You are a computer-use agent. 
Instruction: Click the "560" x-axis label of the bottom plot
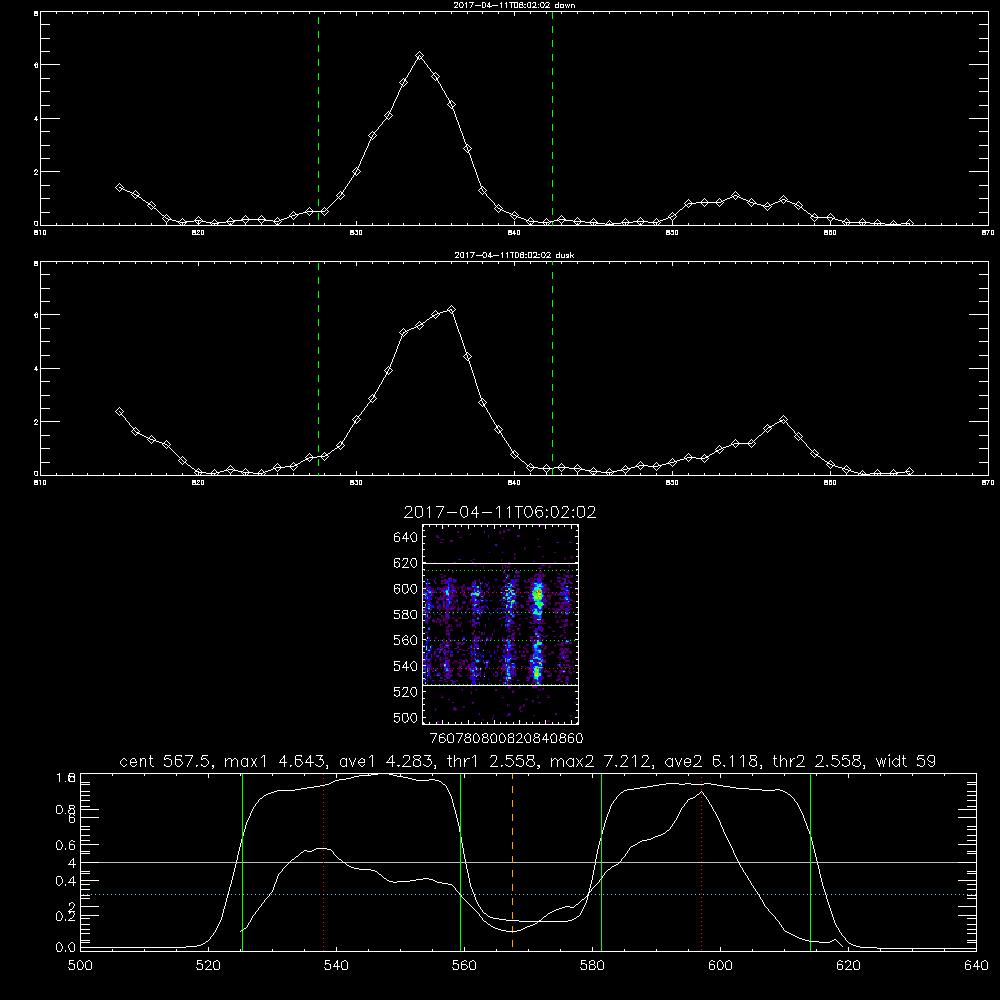coord(464,966)
